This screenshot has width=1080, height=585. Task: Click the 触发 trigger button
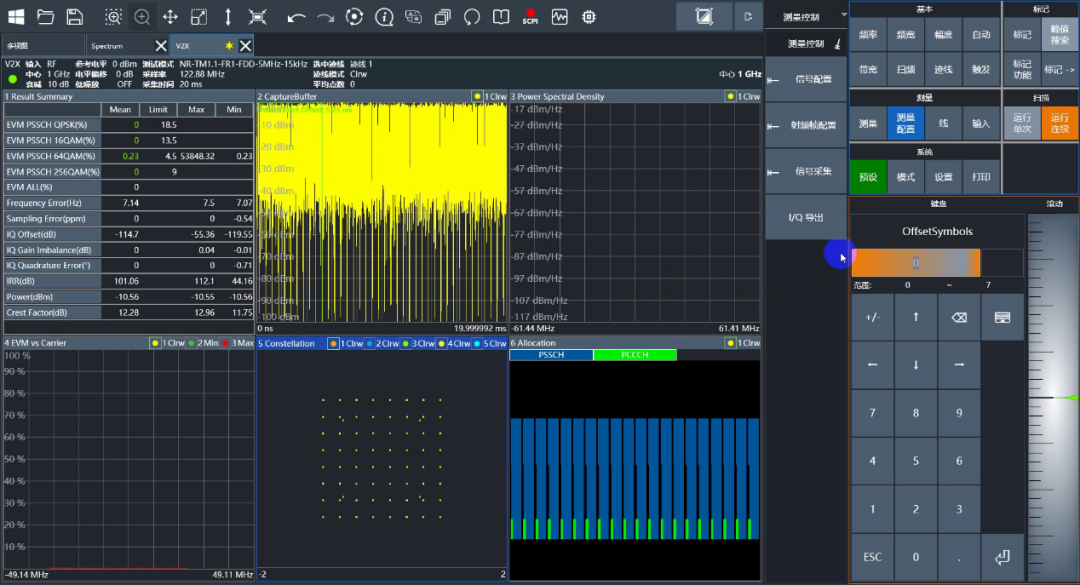point(981,70)
